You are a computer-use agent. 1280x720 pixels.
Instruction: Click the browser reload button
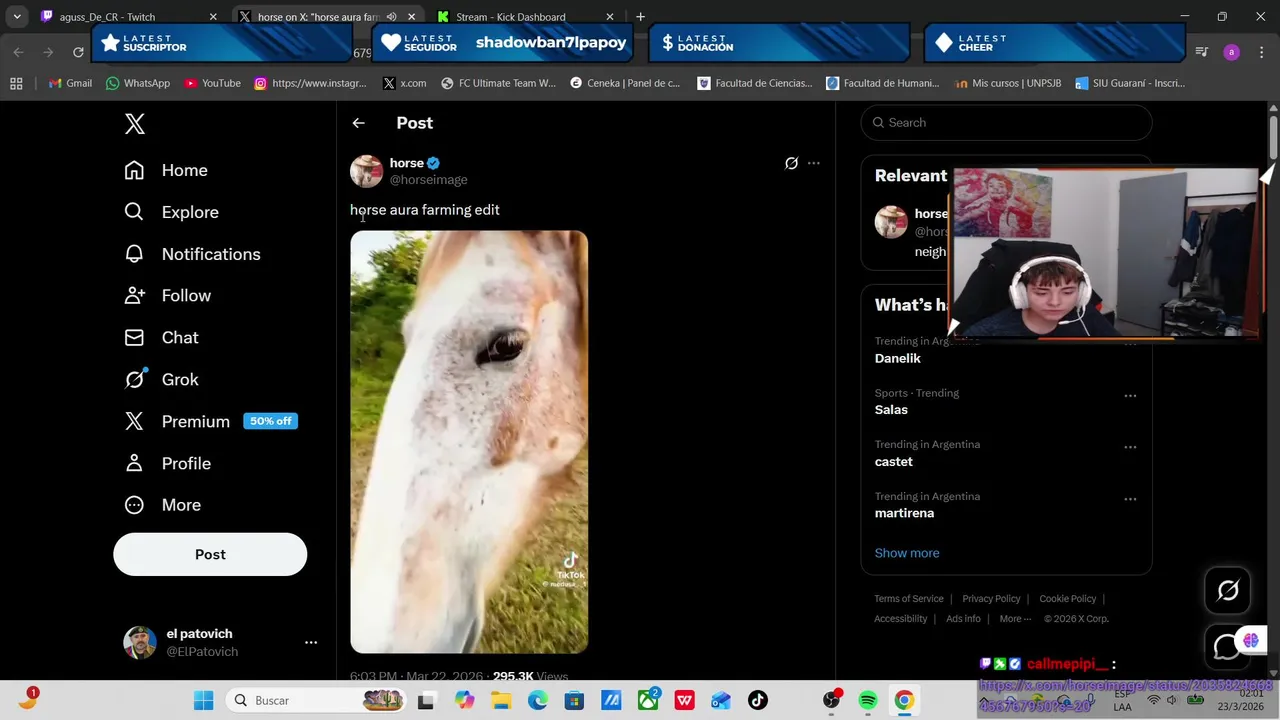(x=78, y=52)
